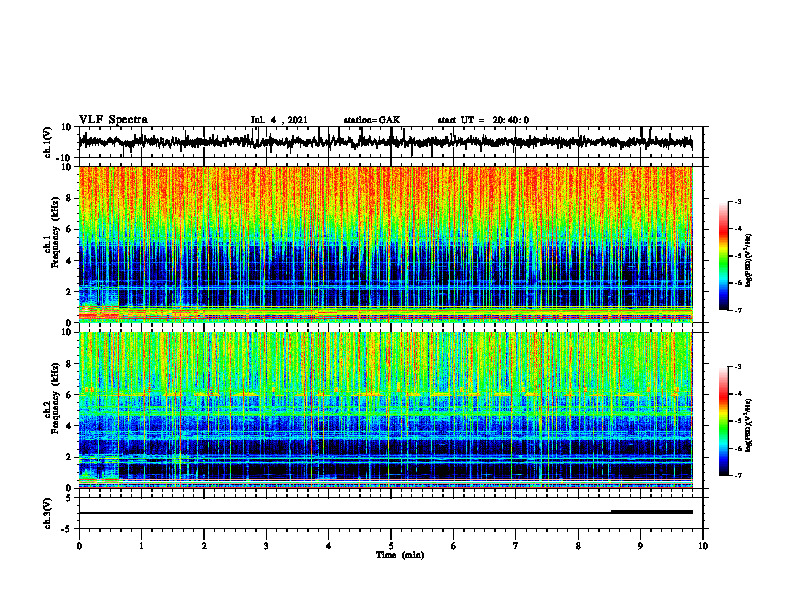
Task: Click the "8" kHz tick on ch.1 axis
Action: tap(70, 198)
